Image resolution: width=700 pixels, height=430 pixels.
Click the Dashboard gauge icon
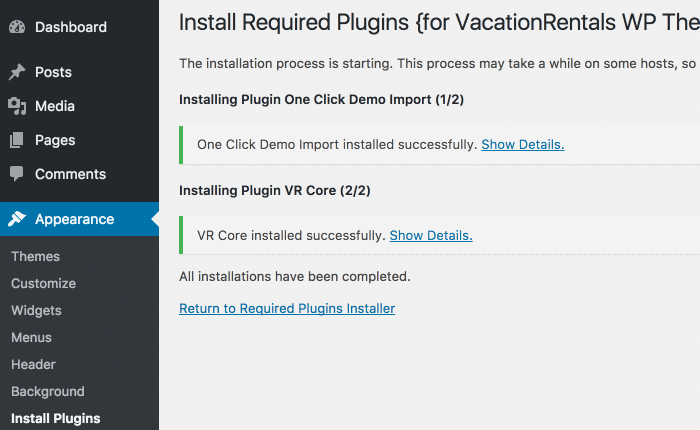point(17,27)
